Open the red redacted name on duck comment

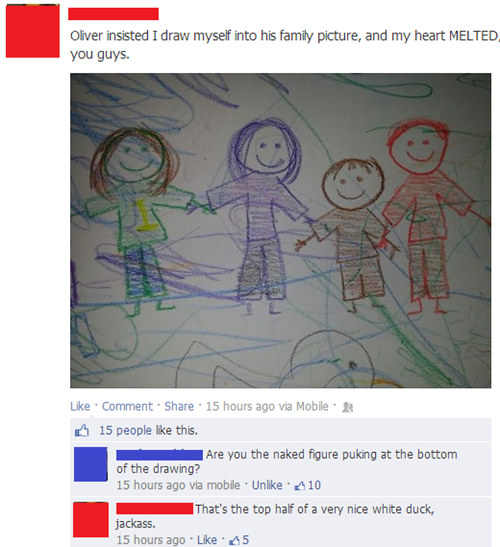pyautogui.click(x=155, y=509)
